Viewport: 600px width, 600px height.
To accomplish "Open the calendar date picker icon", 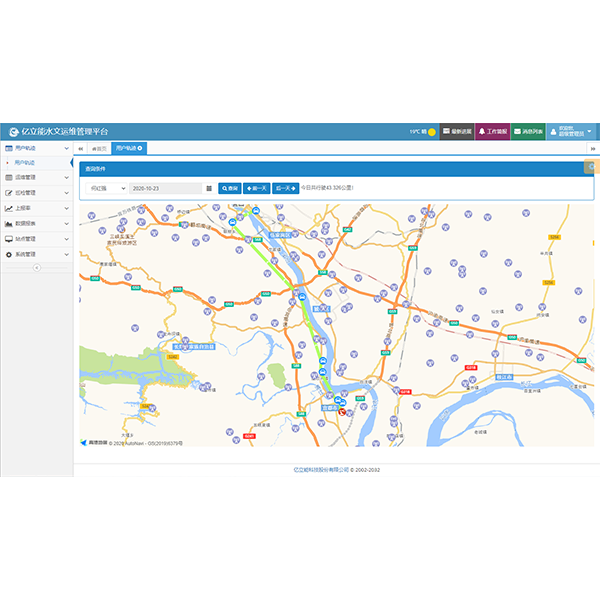I will coord(209,188).
